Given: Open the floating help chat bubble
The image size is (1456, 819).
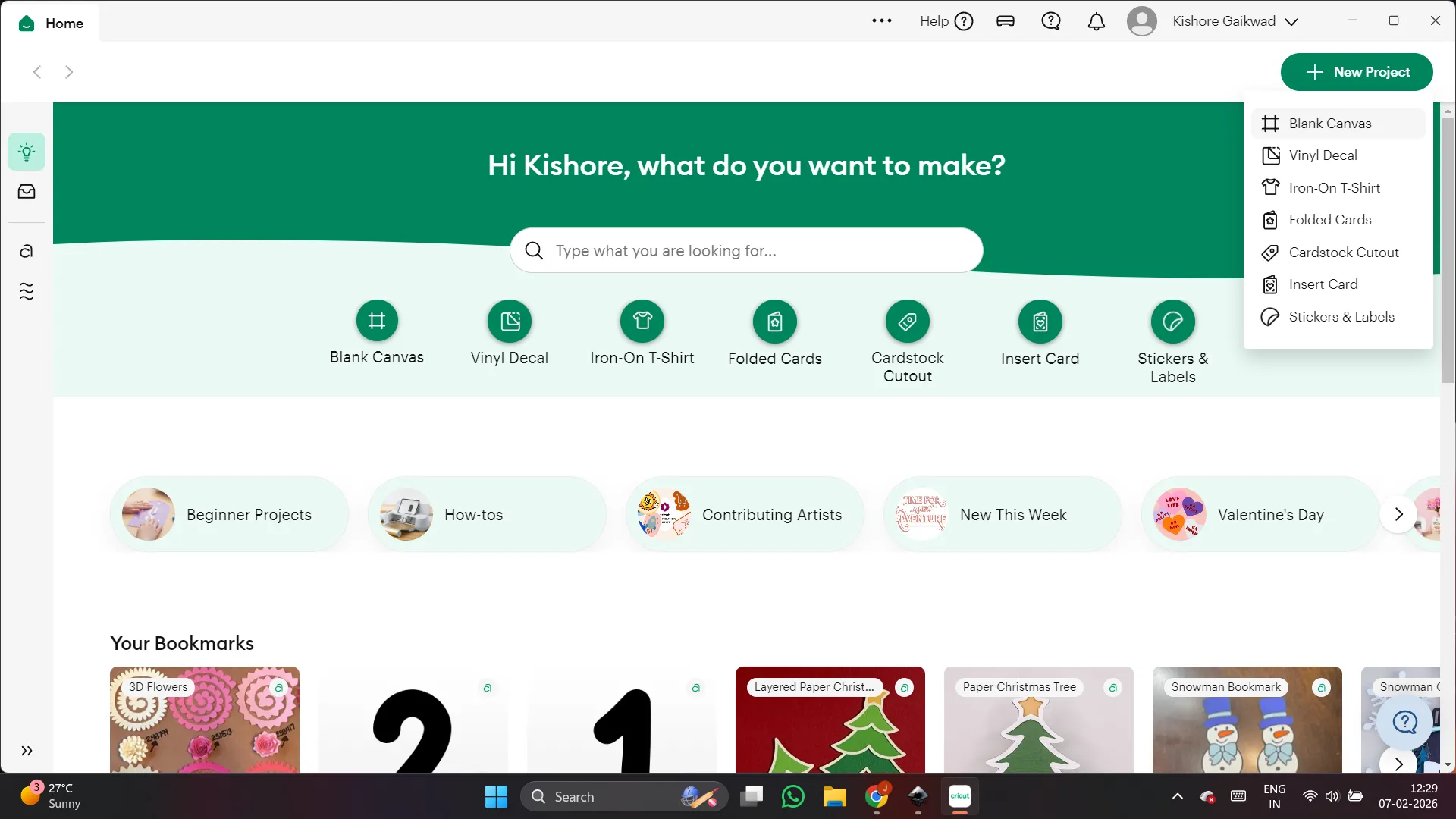Looking at the screenshot, I should (1404, 722).
